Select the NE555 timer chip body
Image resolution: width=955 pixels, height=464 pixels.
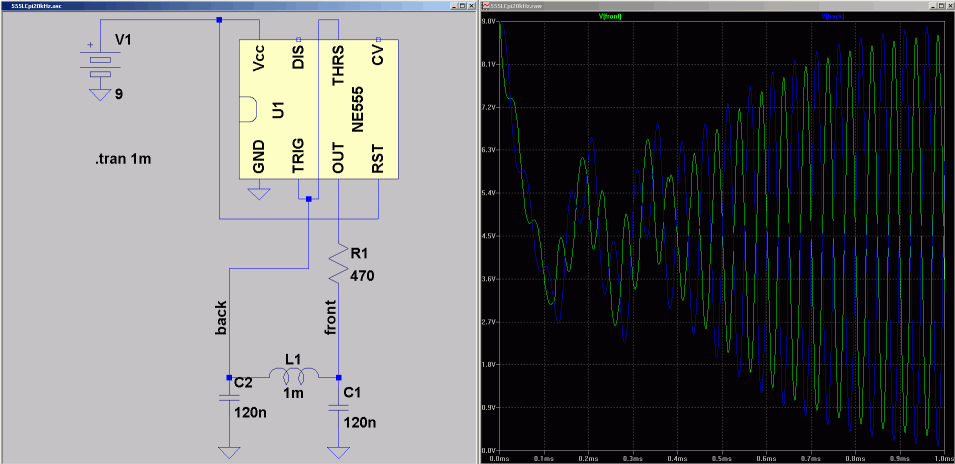click(318, 110)
